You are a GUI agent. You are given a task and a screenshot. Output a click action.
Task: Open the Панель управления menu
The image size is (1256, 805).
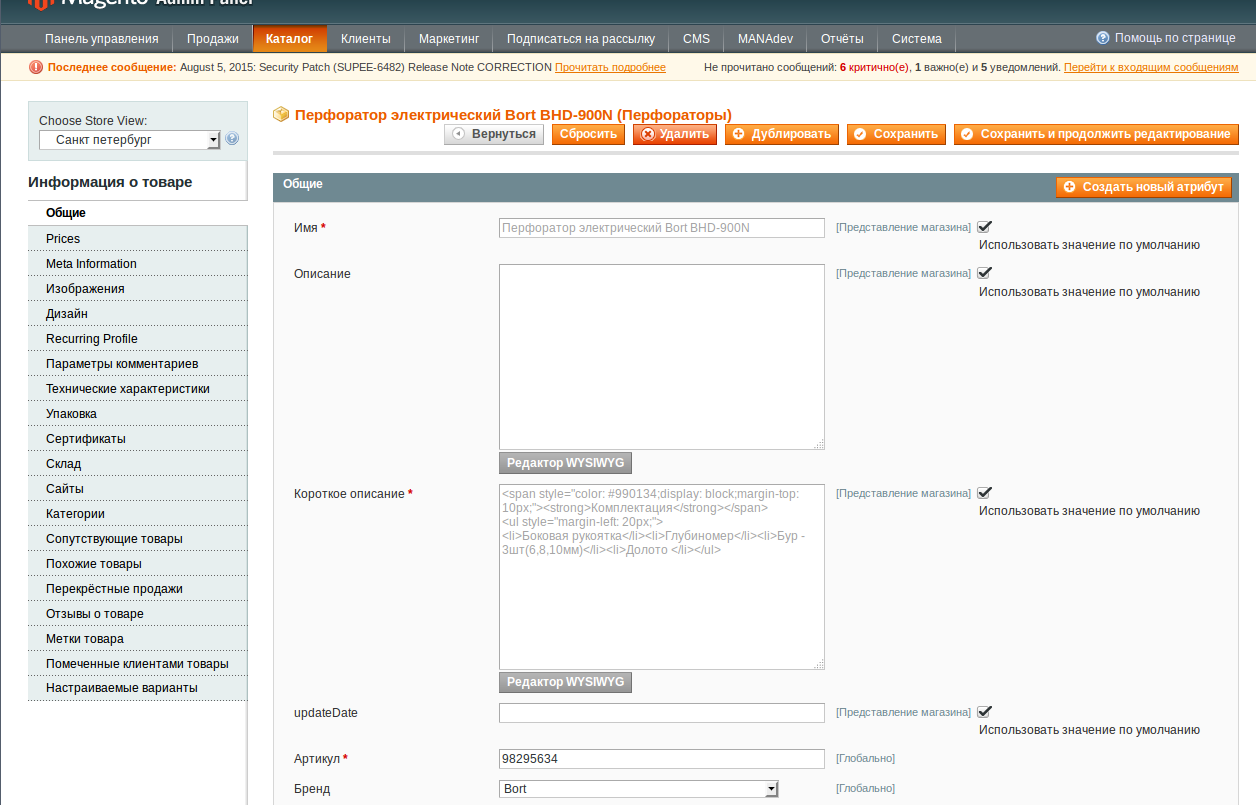(102, 39)
